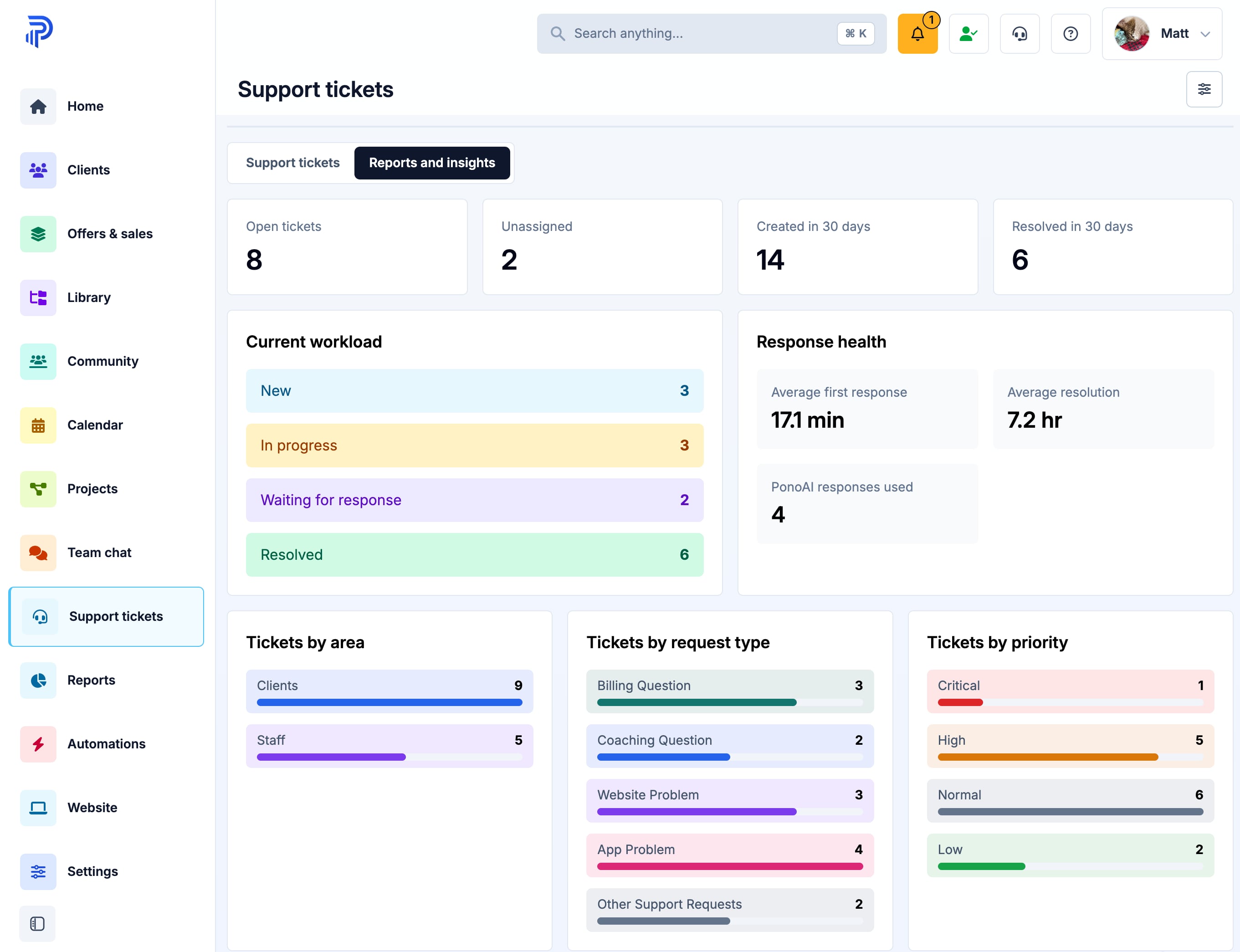The image size is (1240, 952).
Task: Open the Reports pie chart icon
Action: (x=38, y=680)
